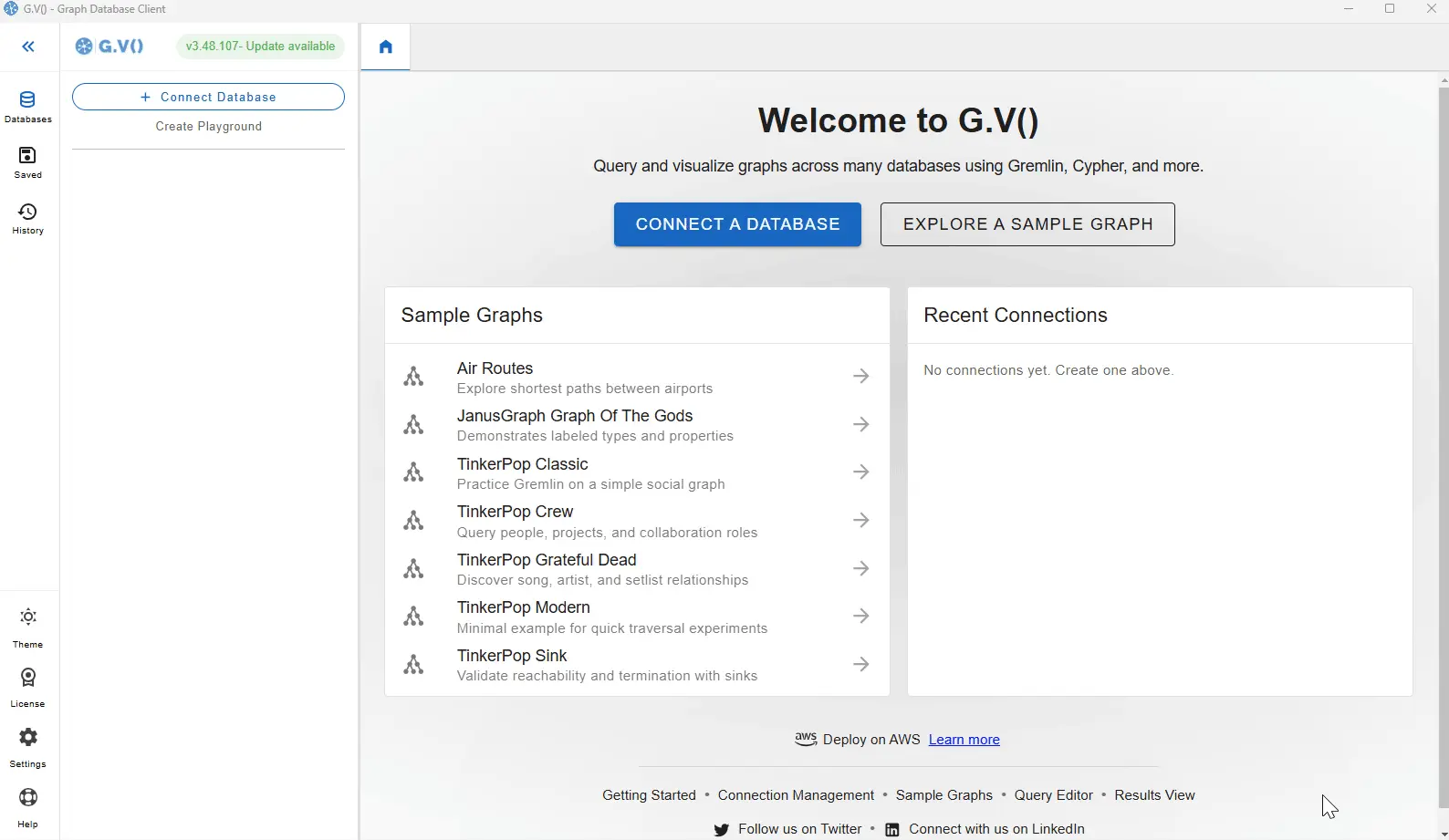Viewport: 1449px width, 840px height.
Task: Open the Saved queries panel
Action: (x=28, y=162)
